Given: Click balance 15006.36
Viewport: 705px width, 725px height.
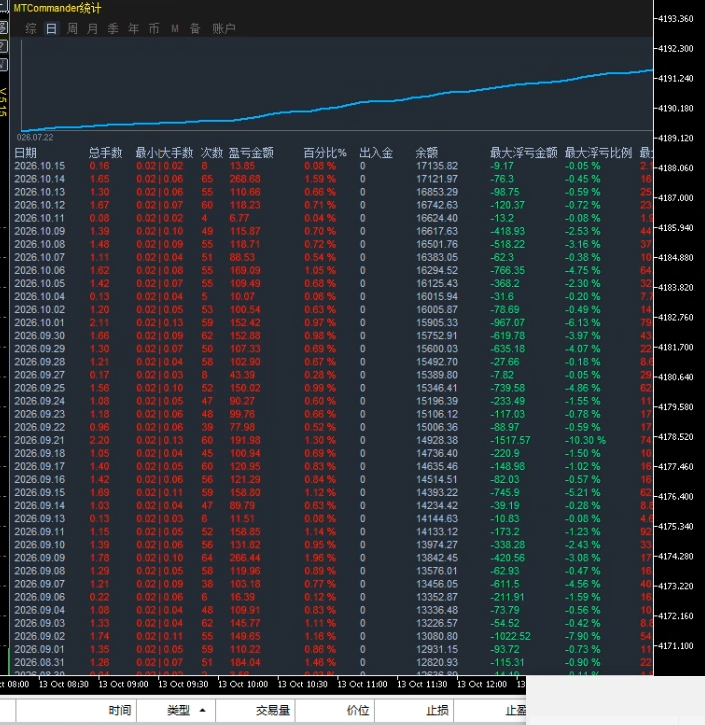Looking at the screenshot, I should tap(437, 427).
